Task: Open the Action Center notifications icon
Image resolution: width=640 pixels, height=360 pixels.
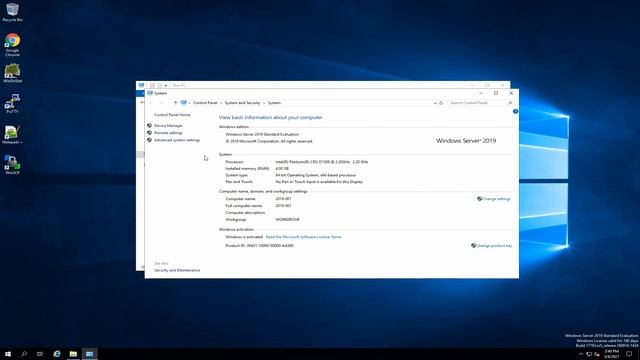Action: click(629, 354)
